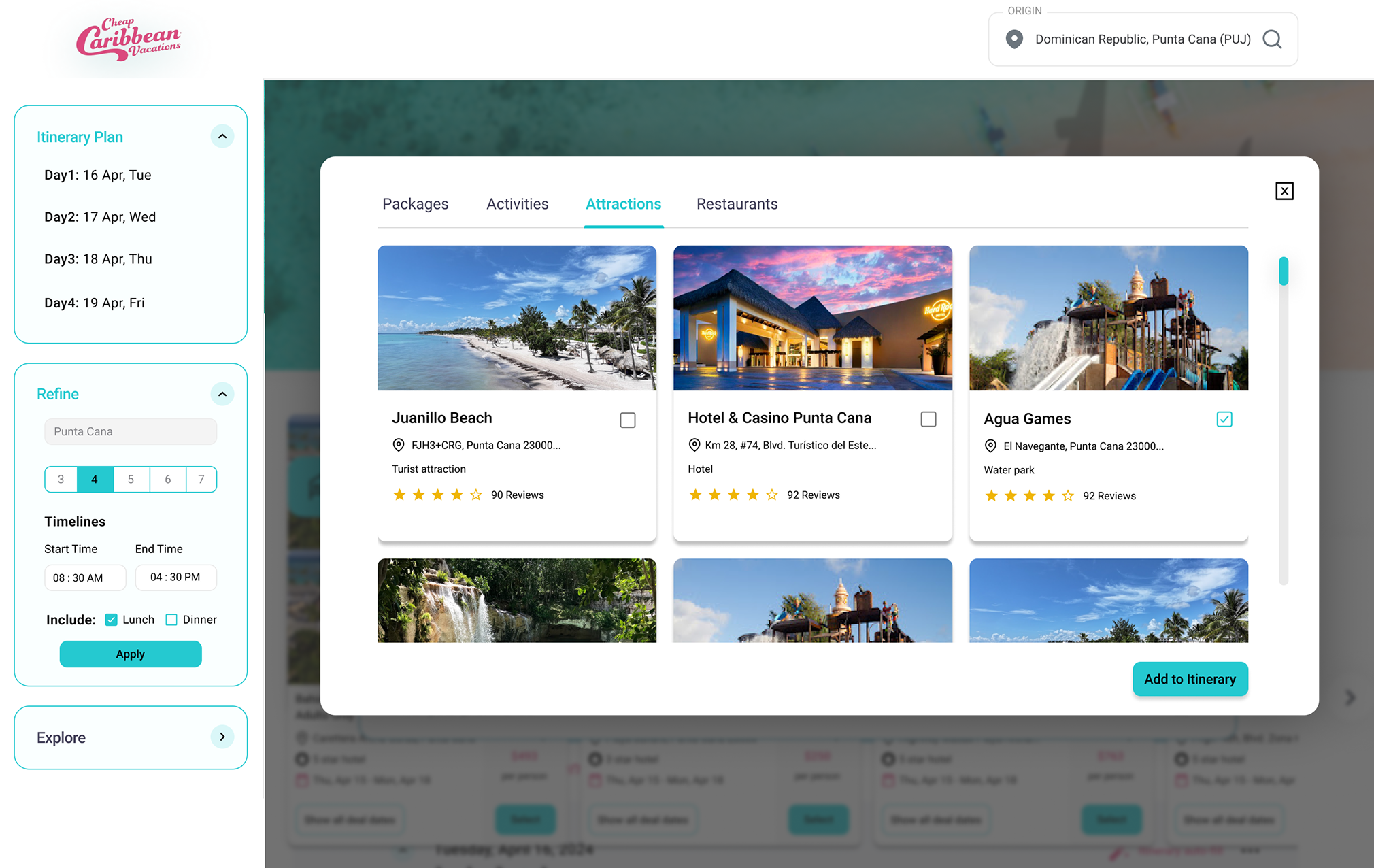Collapse the Refine panel
Screen dimensions: 1374x868
[222, 394]
